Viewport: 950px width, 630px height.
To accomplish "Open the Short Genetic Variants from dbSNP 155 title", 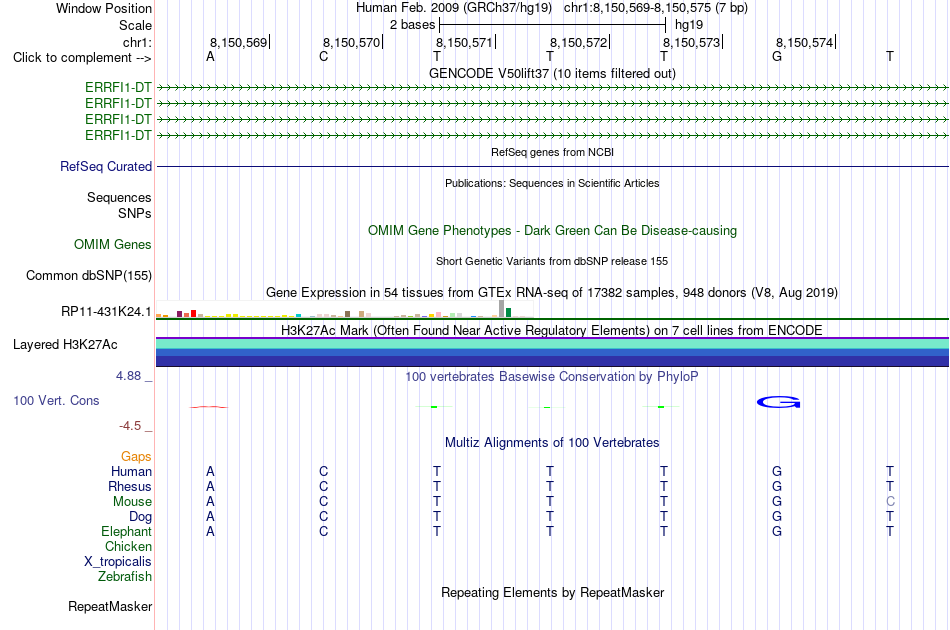I will pyautogui.click(x=552, y=261).
